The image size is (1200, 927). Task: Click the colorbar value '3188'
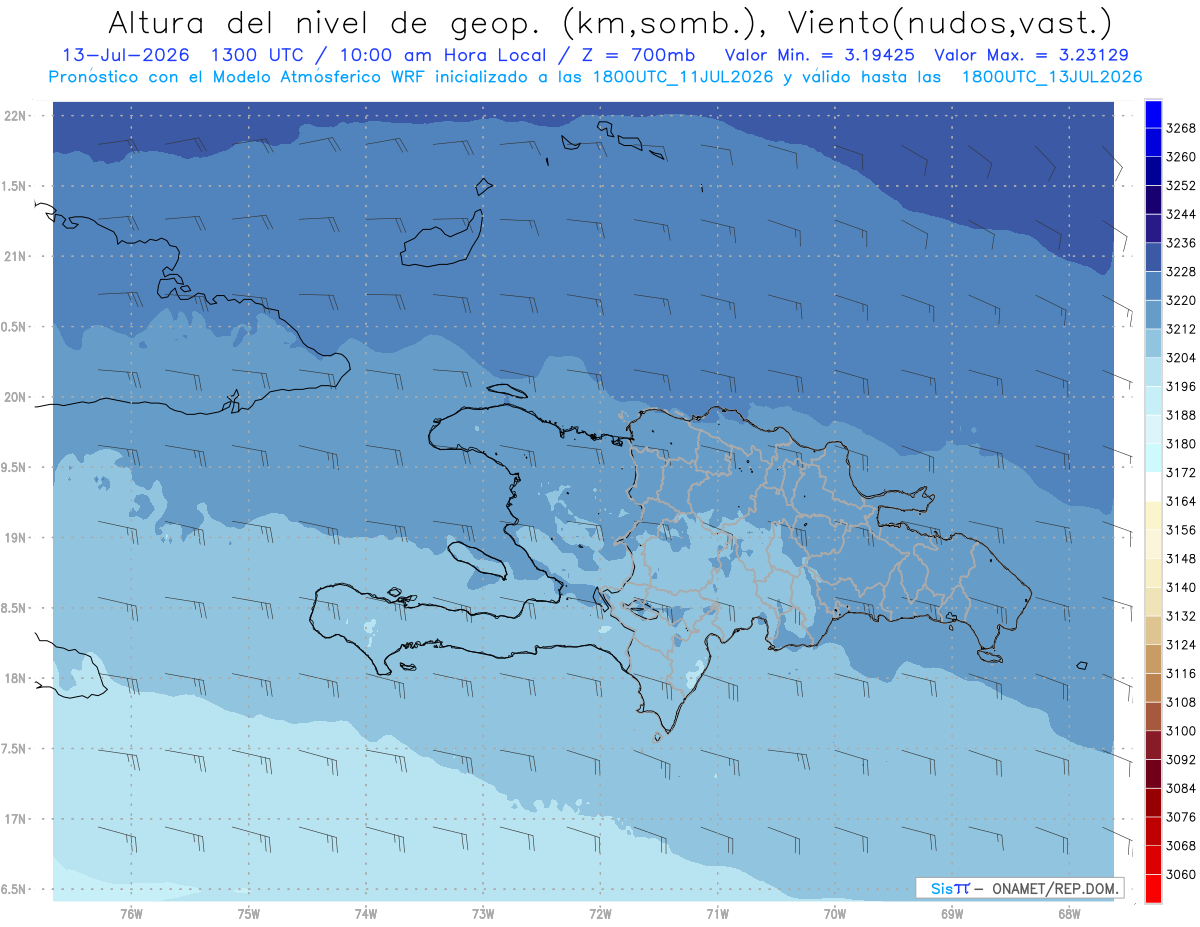pos(1181,415)
